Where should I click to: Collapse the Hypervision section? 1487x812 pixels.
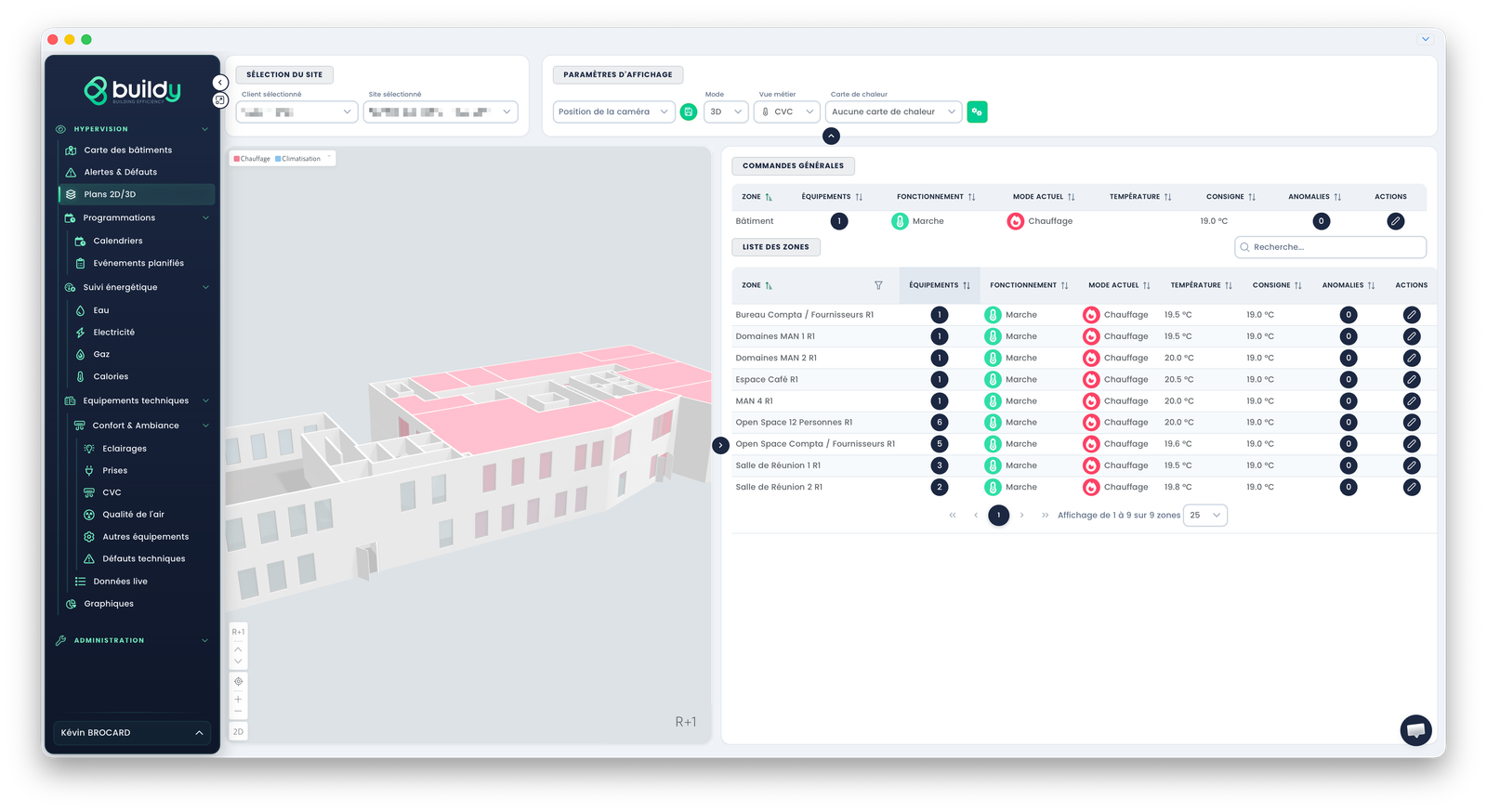204,129
